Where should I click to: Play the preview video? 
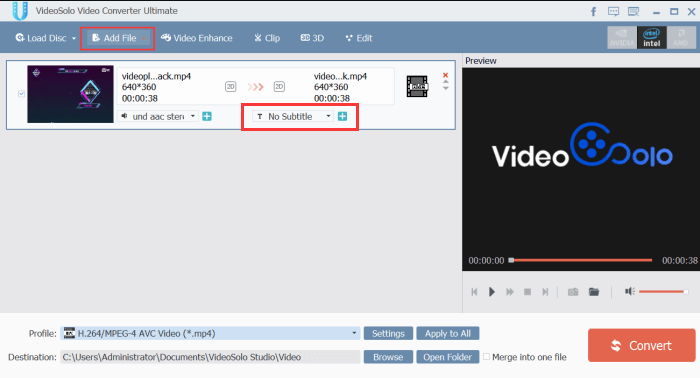point(492,292)
